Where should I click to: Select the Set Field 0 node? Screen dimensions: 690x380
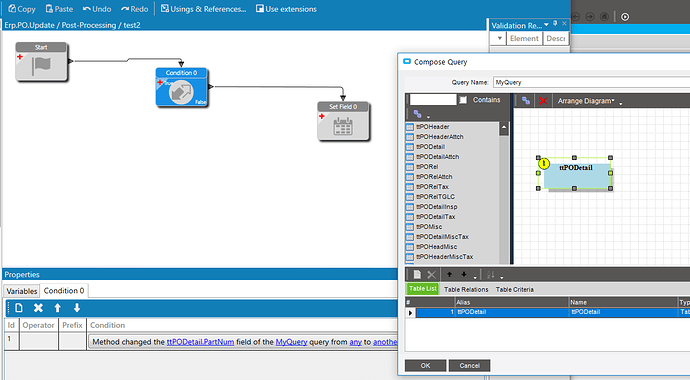pos(343,121)
